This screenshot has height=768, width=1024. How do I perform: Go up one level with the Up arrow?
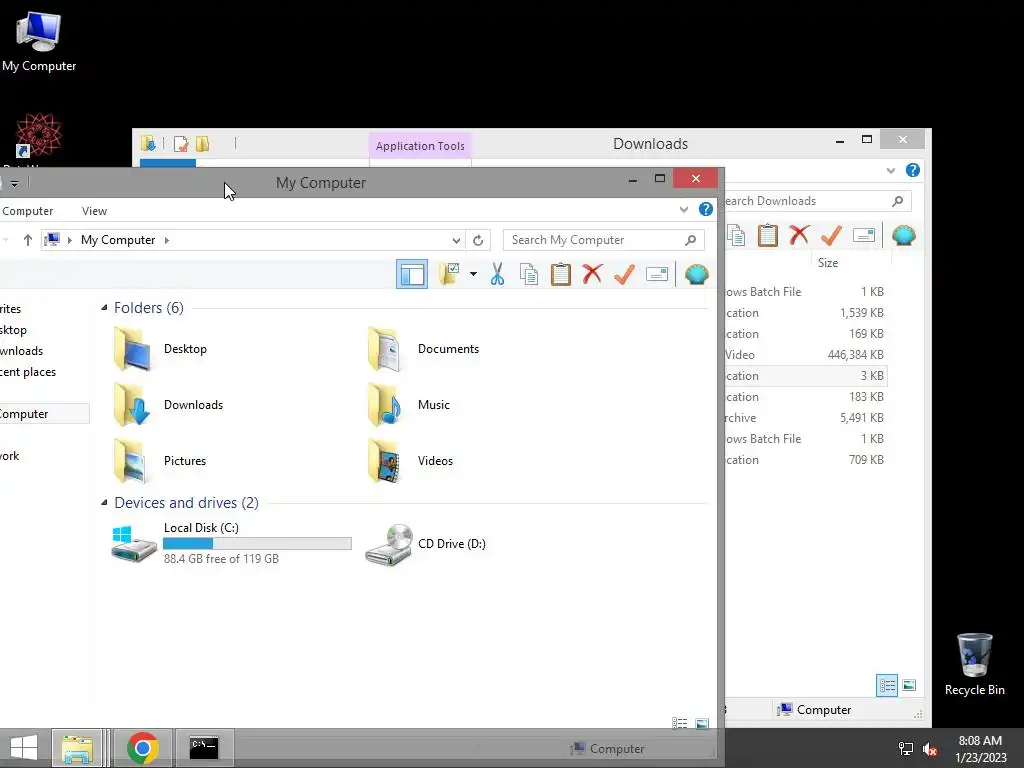[27, 240]
